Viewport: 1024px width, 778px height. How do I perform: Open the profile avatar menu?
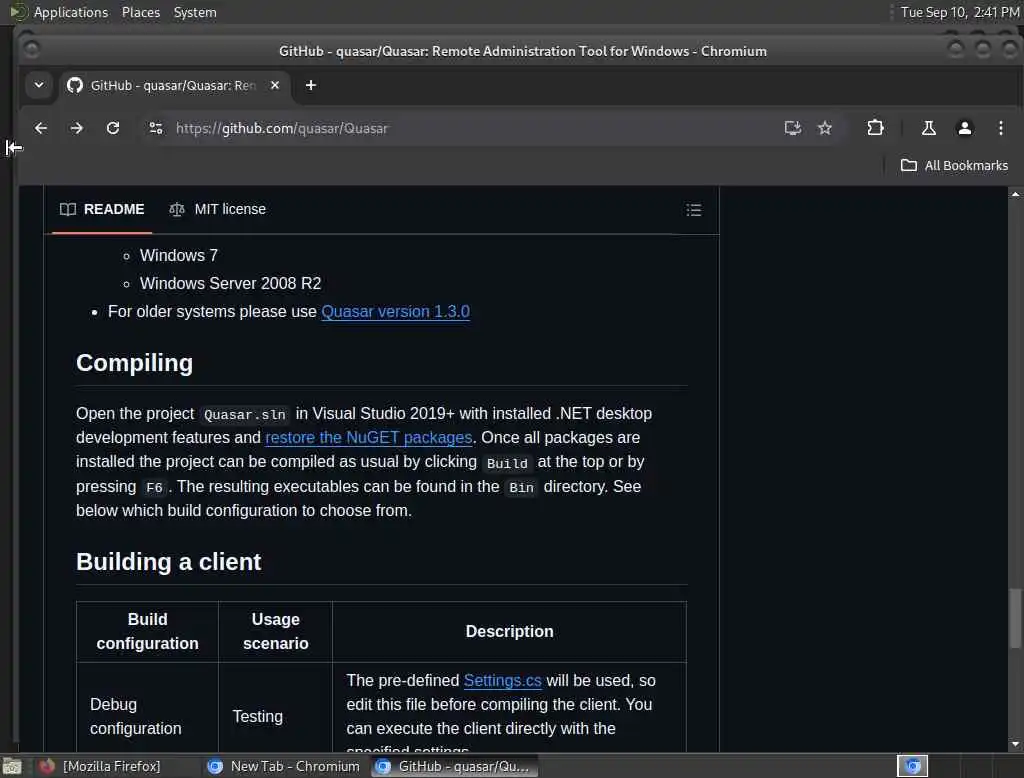click(x=964, y=128)
